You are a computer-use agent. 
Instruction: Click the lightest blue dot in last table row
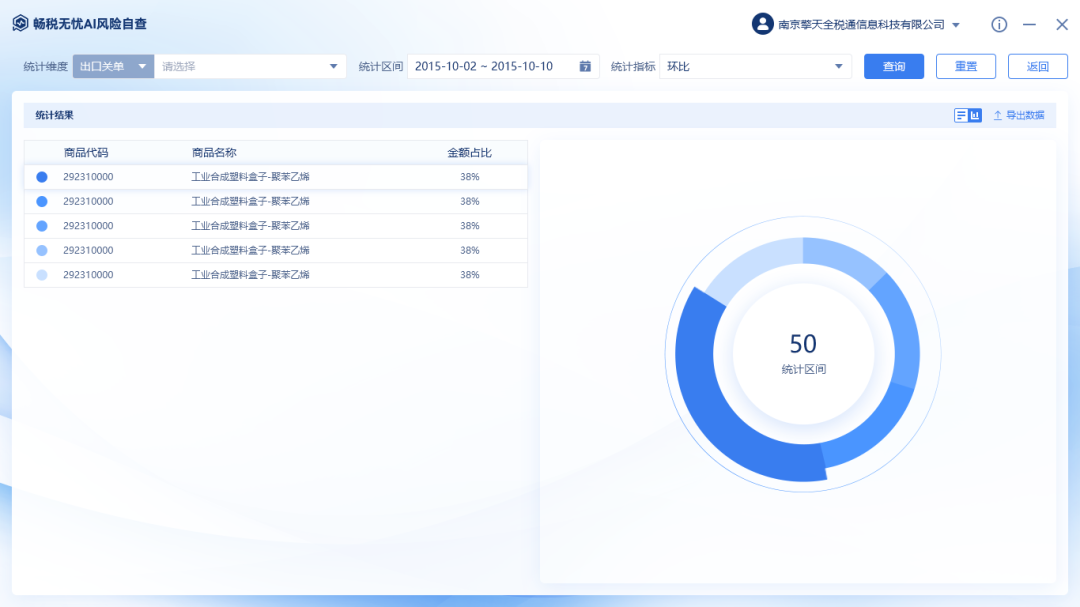click(x=42, y=275)
